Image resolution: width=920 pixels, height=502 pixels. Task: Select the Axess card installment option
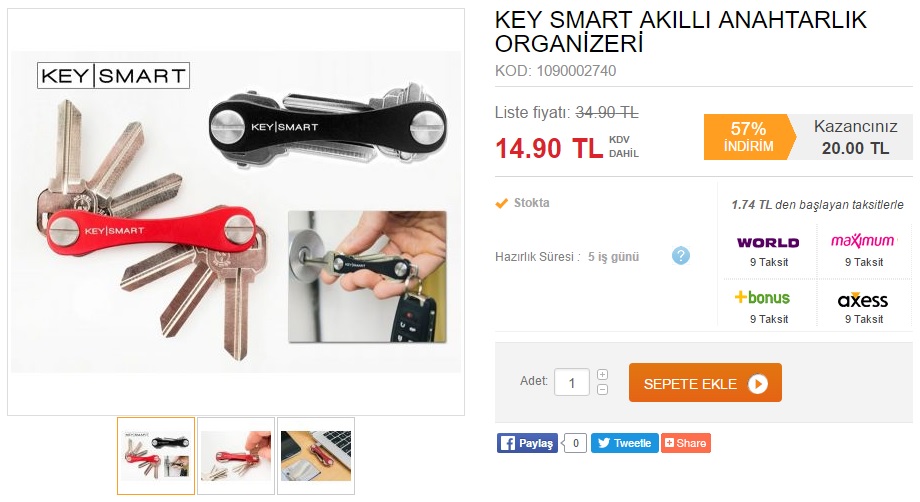pyautogui.click(x=864, y=307)
